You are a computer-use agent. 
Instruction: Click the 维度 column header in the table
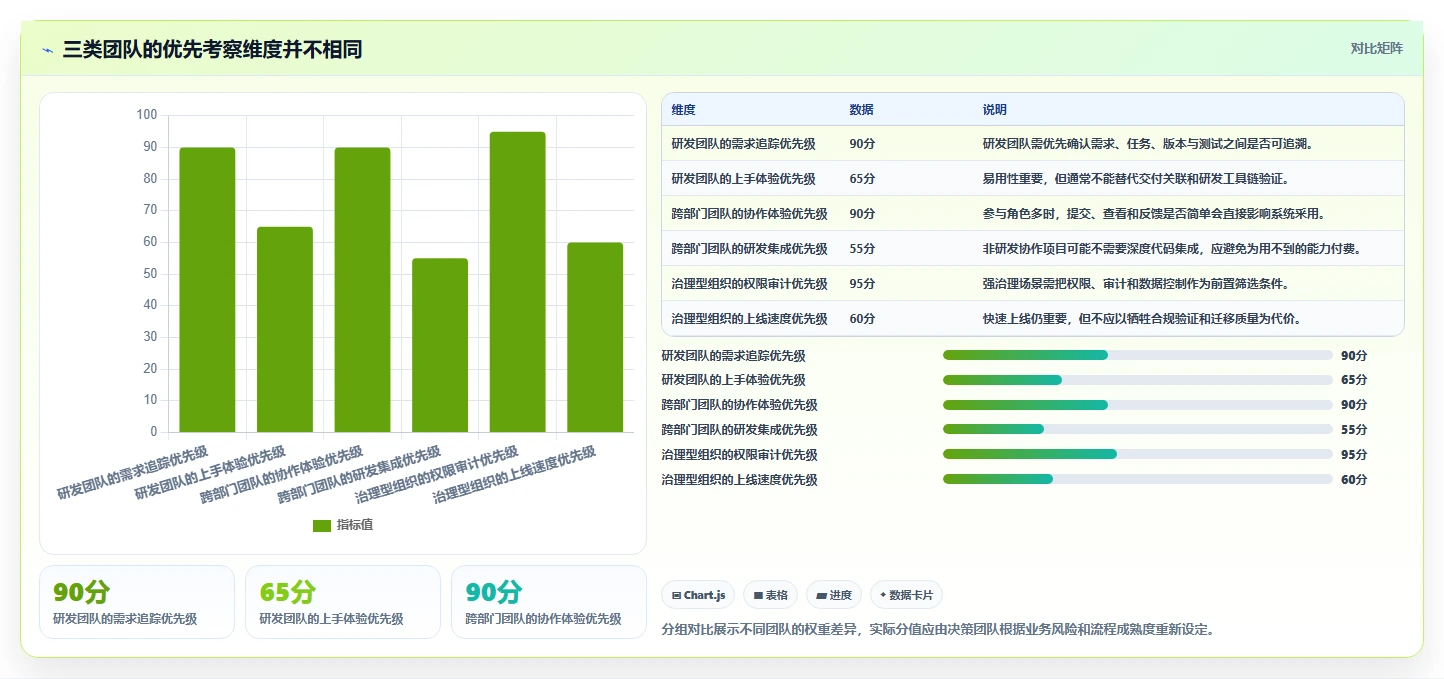(684, 109)
